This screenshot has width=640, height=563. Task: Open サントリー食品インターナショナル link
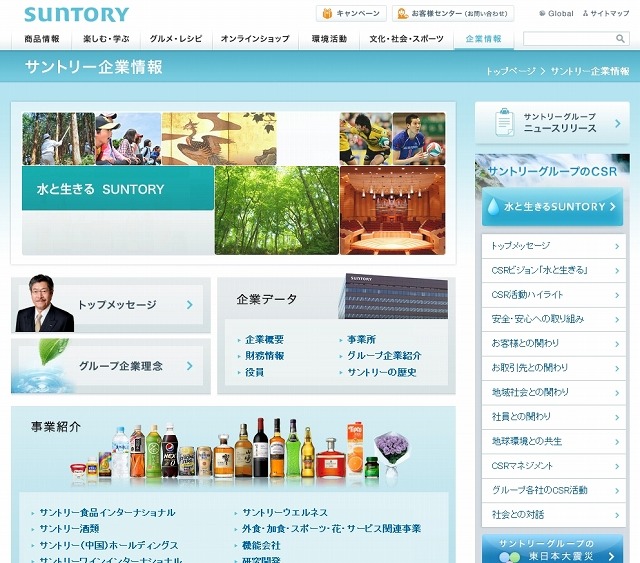(107, 513)
